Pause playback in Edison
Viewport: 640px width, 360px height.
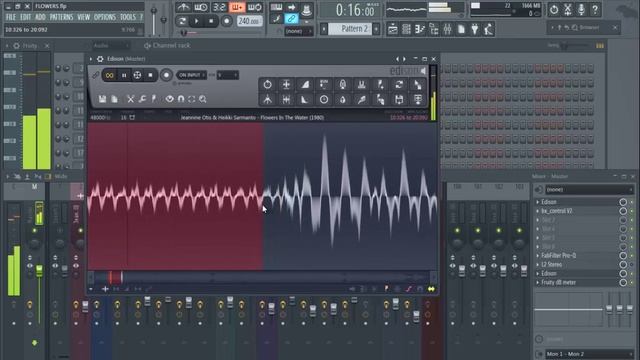click(x=124, y=75)
